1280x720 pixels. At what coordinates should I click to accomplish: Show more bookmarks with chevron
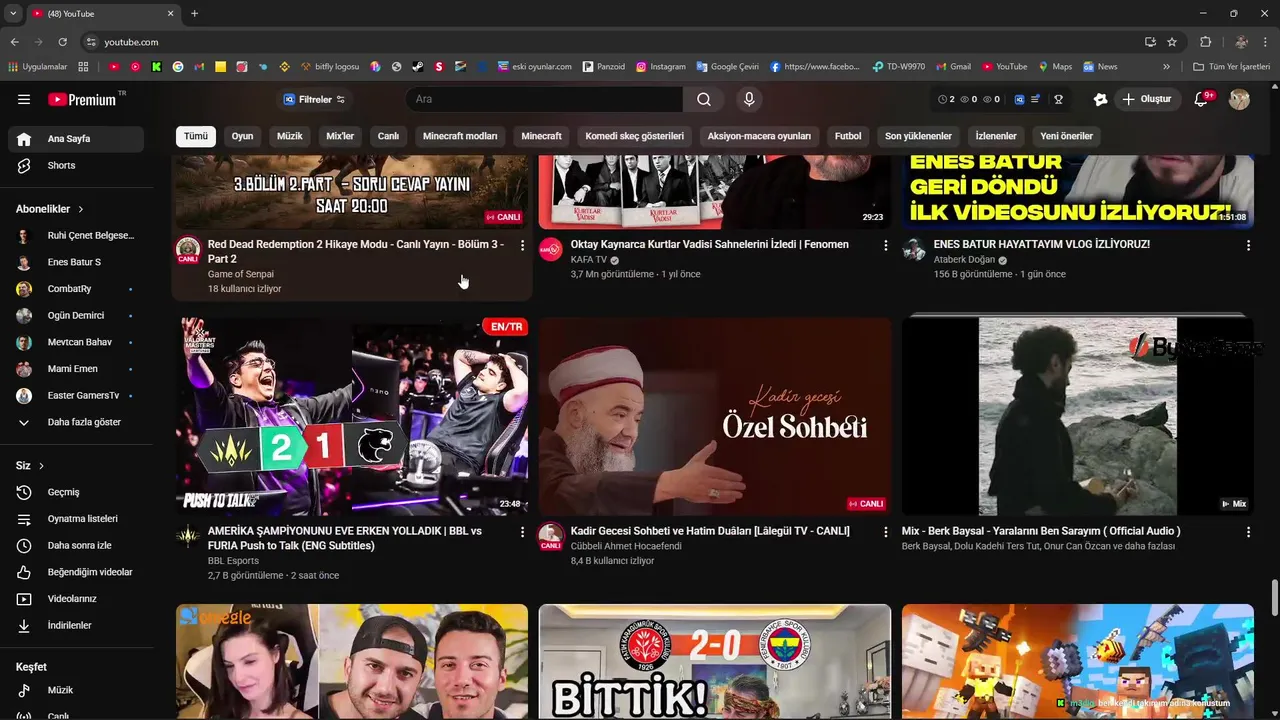[1166, 67]
